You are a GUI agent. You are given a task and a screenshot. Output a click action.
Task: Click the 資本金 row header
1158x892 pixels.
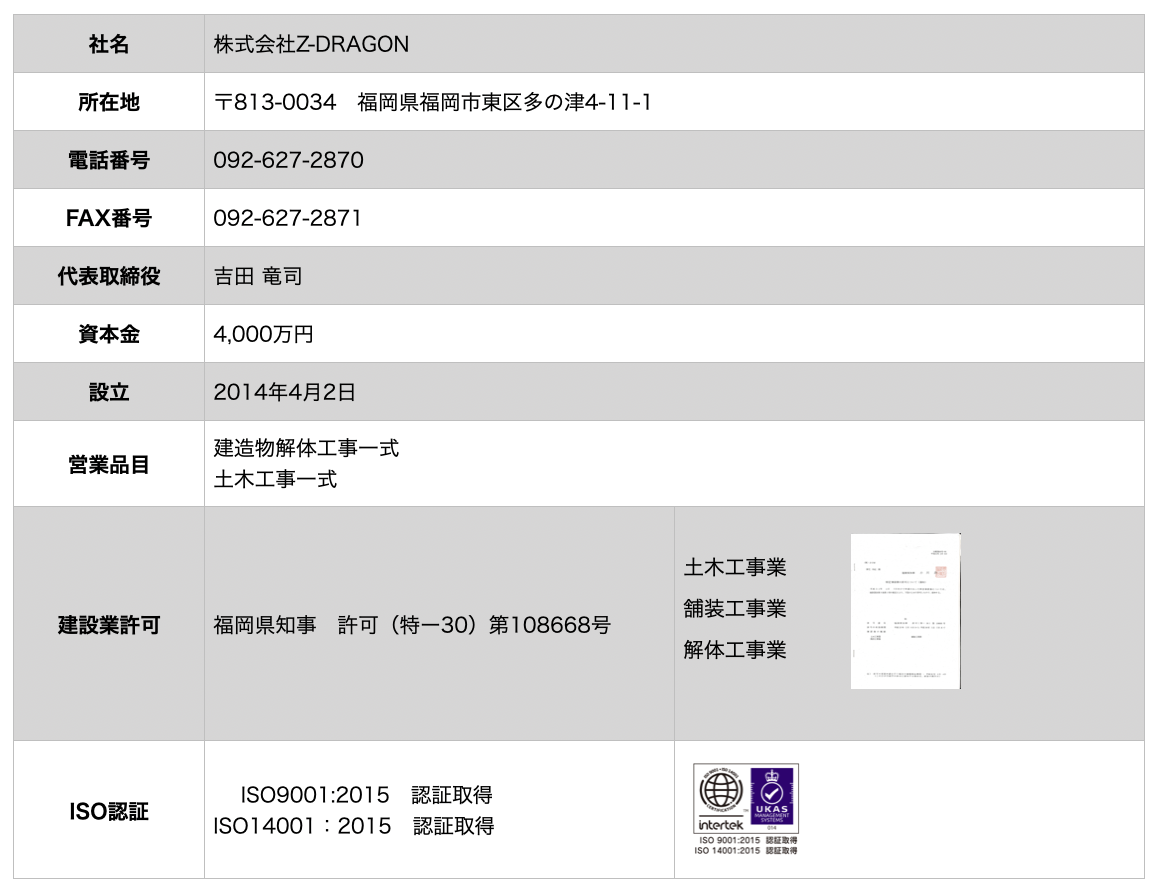point(109,334)
